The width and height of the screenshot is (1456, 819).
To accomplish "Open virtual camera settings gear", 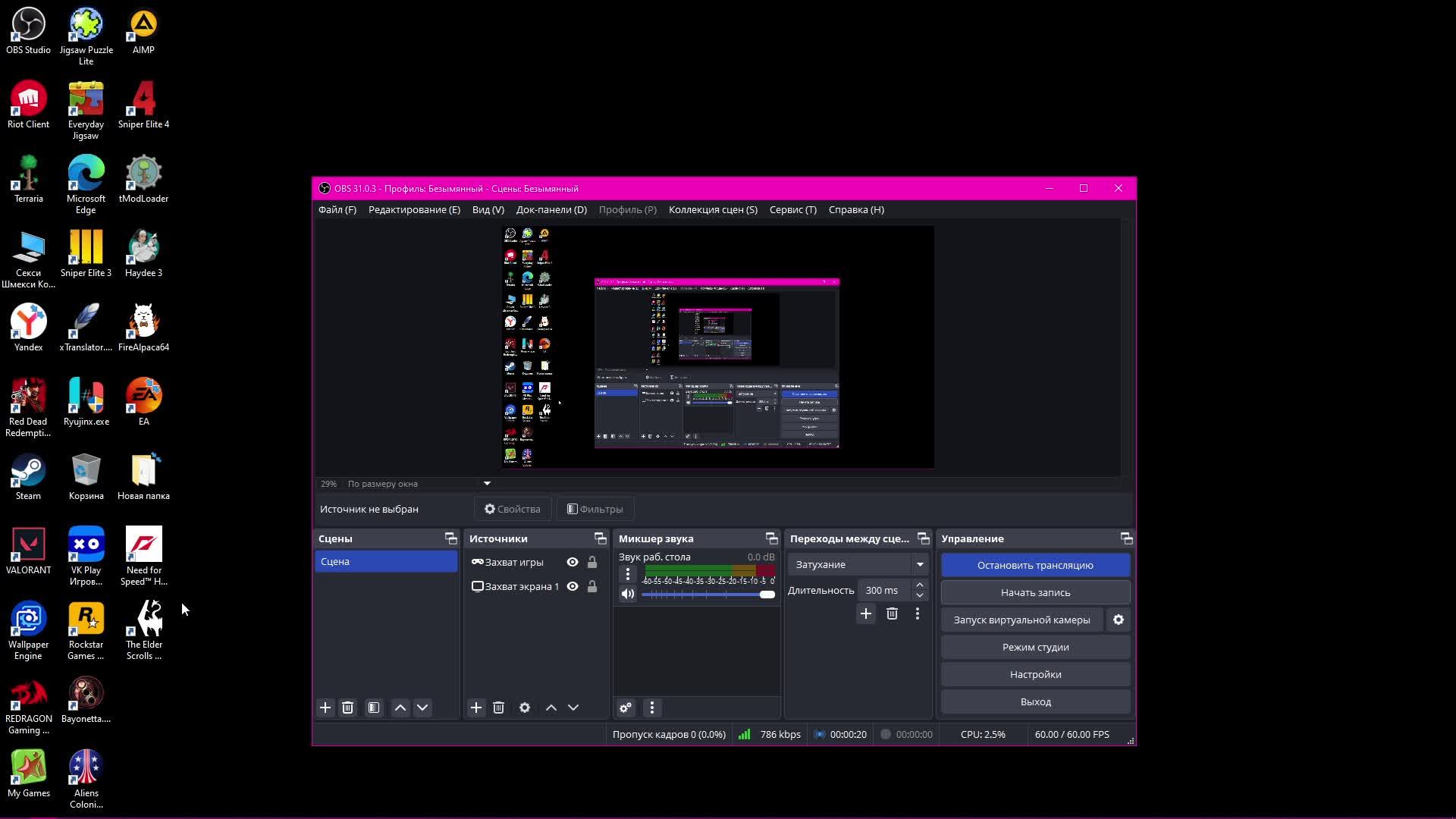I will pyautogui.click(x=1119, y=620).
